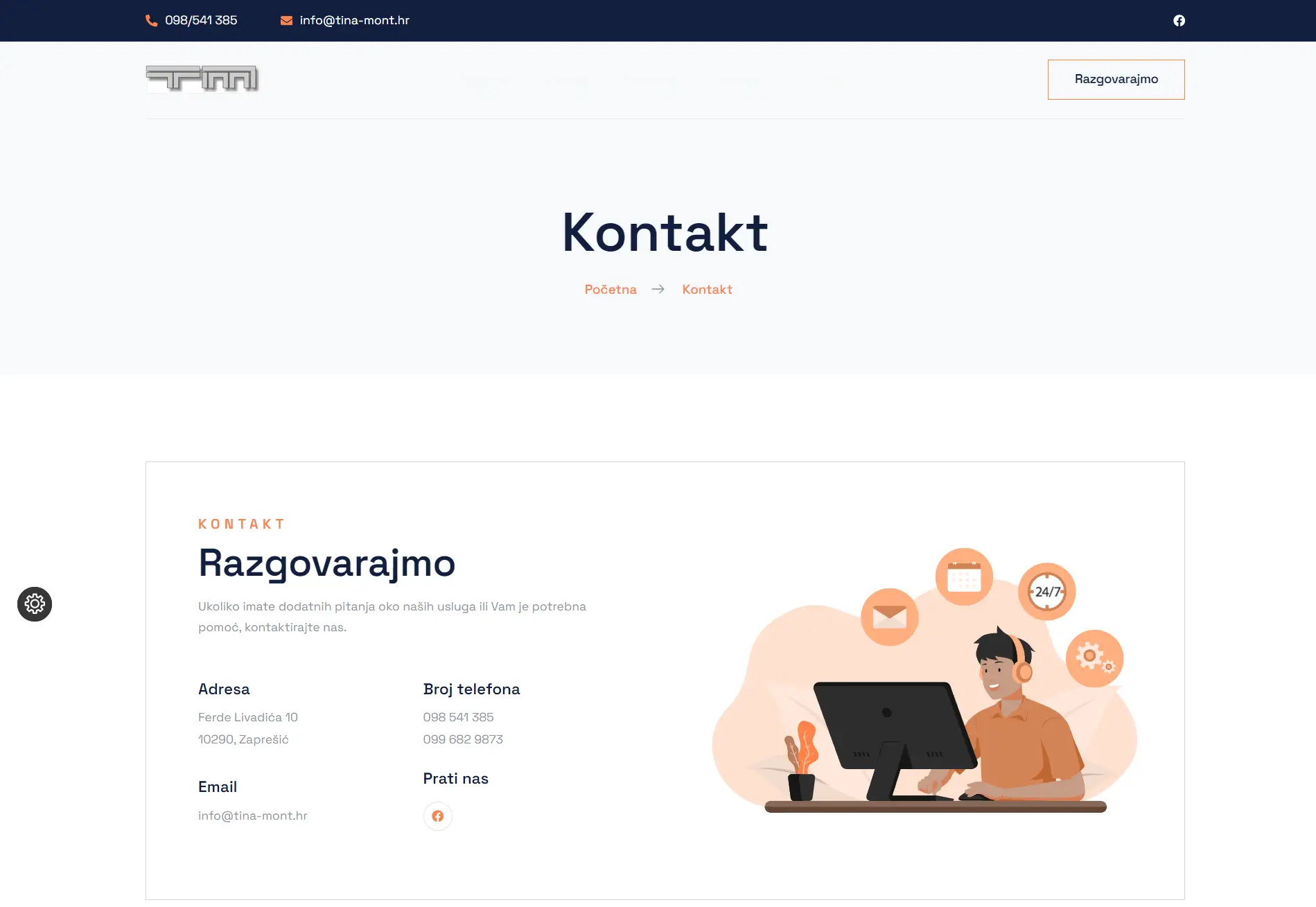The image size is (1316, 907).
Task: Click the Ferde Livadića 10 address text
Action: tap(248, 717)
